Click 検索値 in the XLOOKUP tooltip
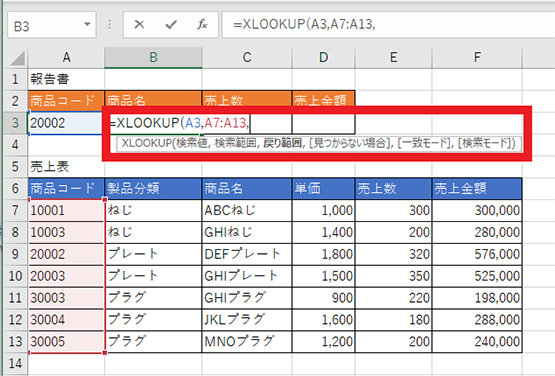 click(192, 143)
